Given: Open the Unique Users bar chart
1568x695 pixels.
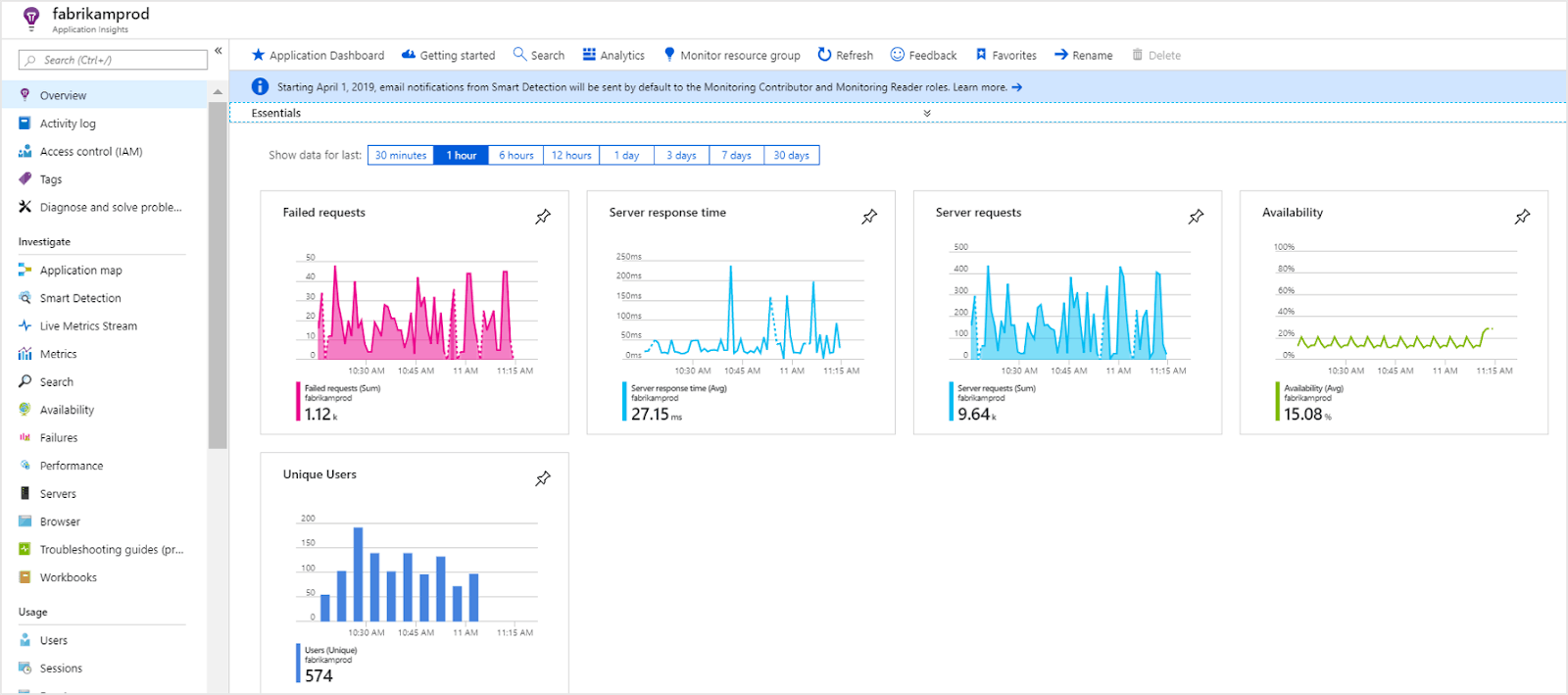Looking at the screenshot, I should point(416,573).
